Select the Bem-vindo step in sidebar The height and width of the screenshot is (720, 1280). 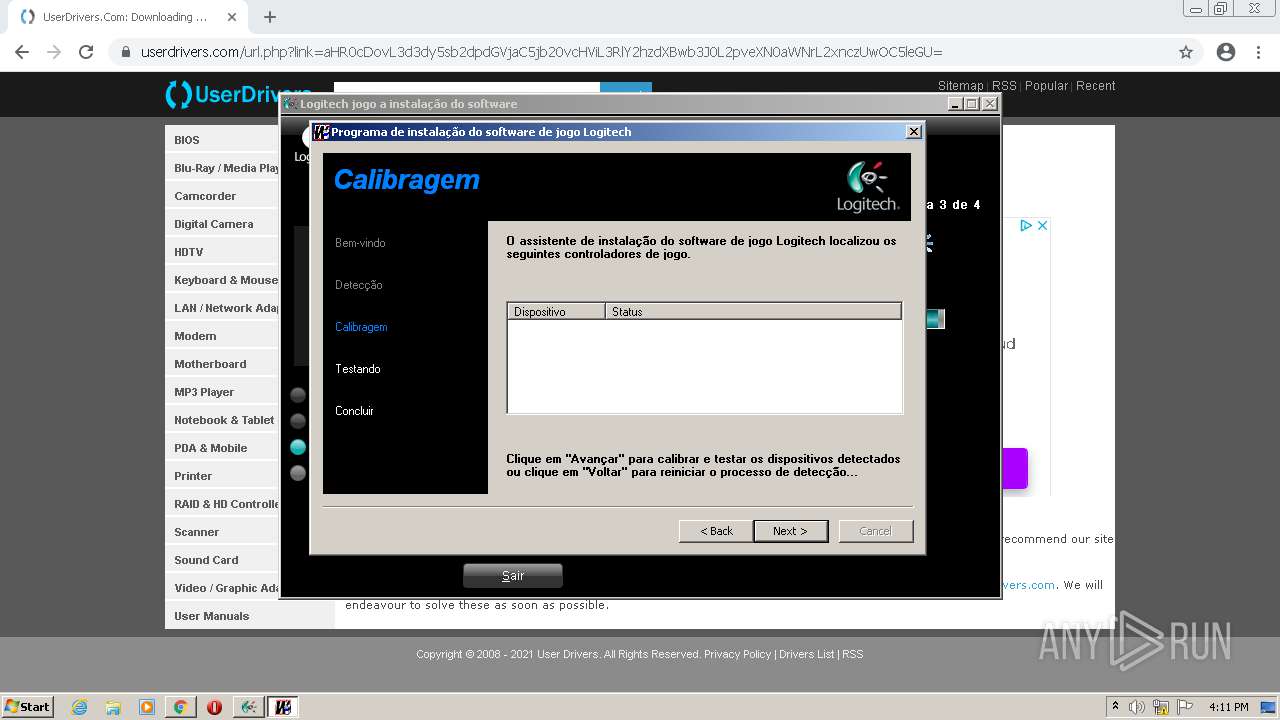point(360,243)
